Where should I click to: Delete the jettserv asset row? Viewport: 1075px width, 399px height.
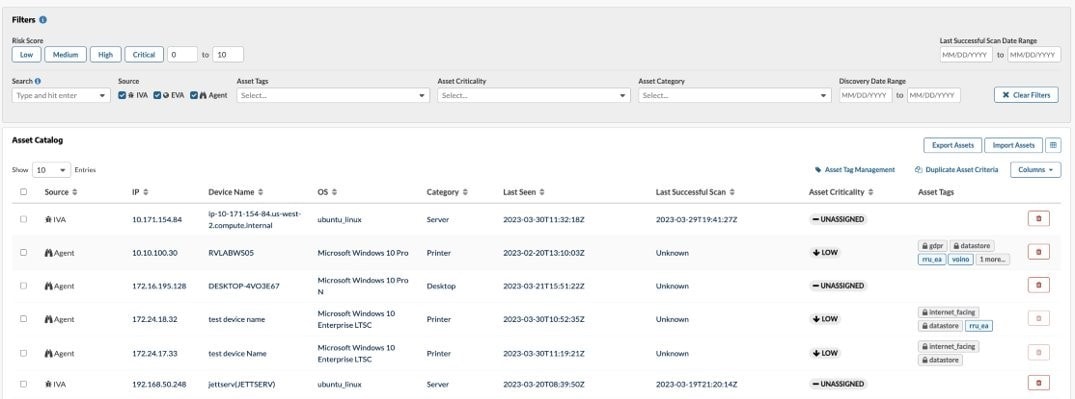click(x=1038, y=383)
